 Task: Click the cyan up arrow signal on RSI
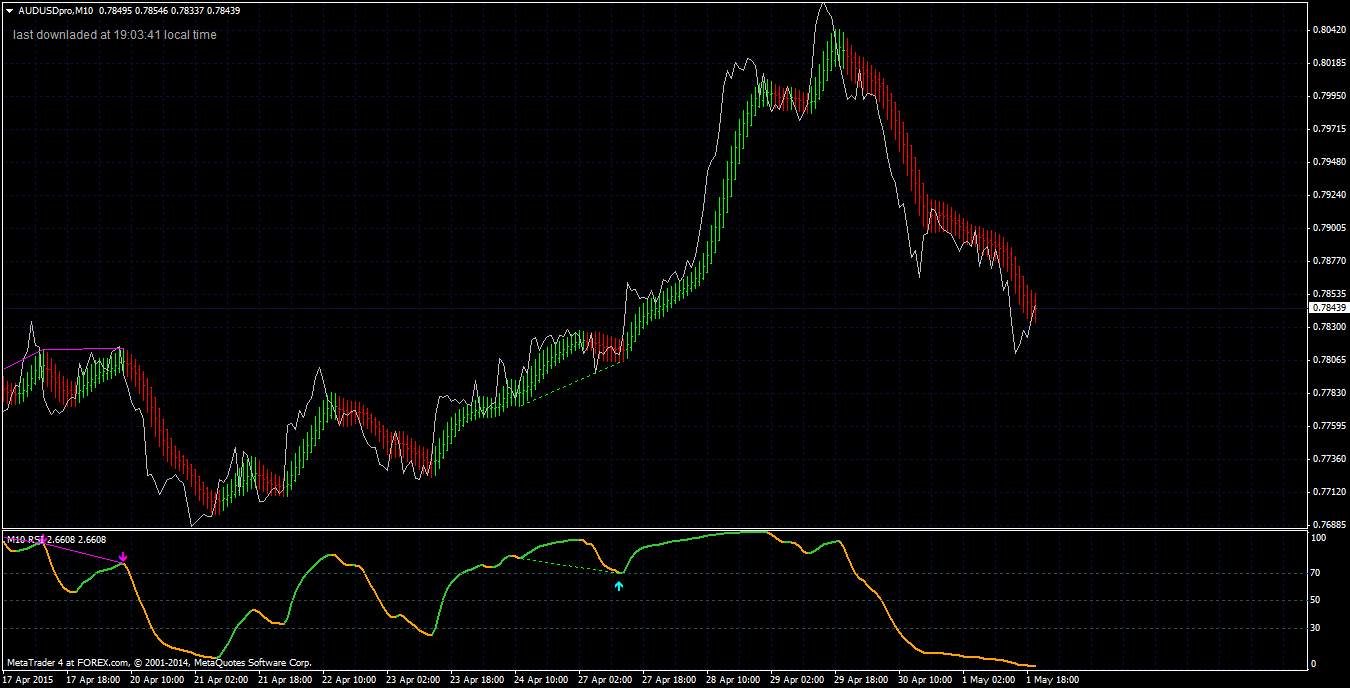619,586
